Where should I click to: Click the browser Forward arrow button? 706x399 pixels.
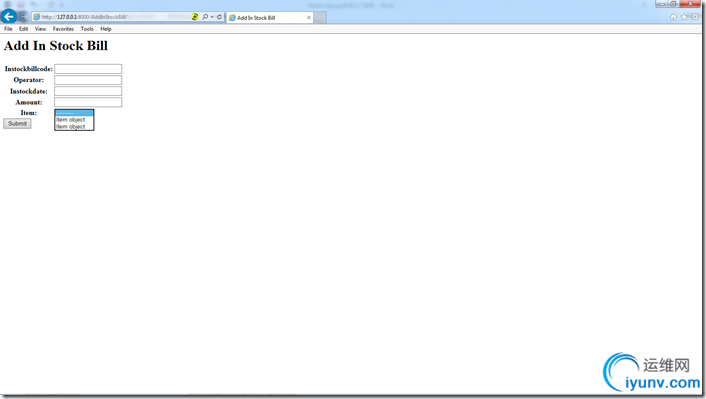pos(23,17)
